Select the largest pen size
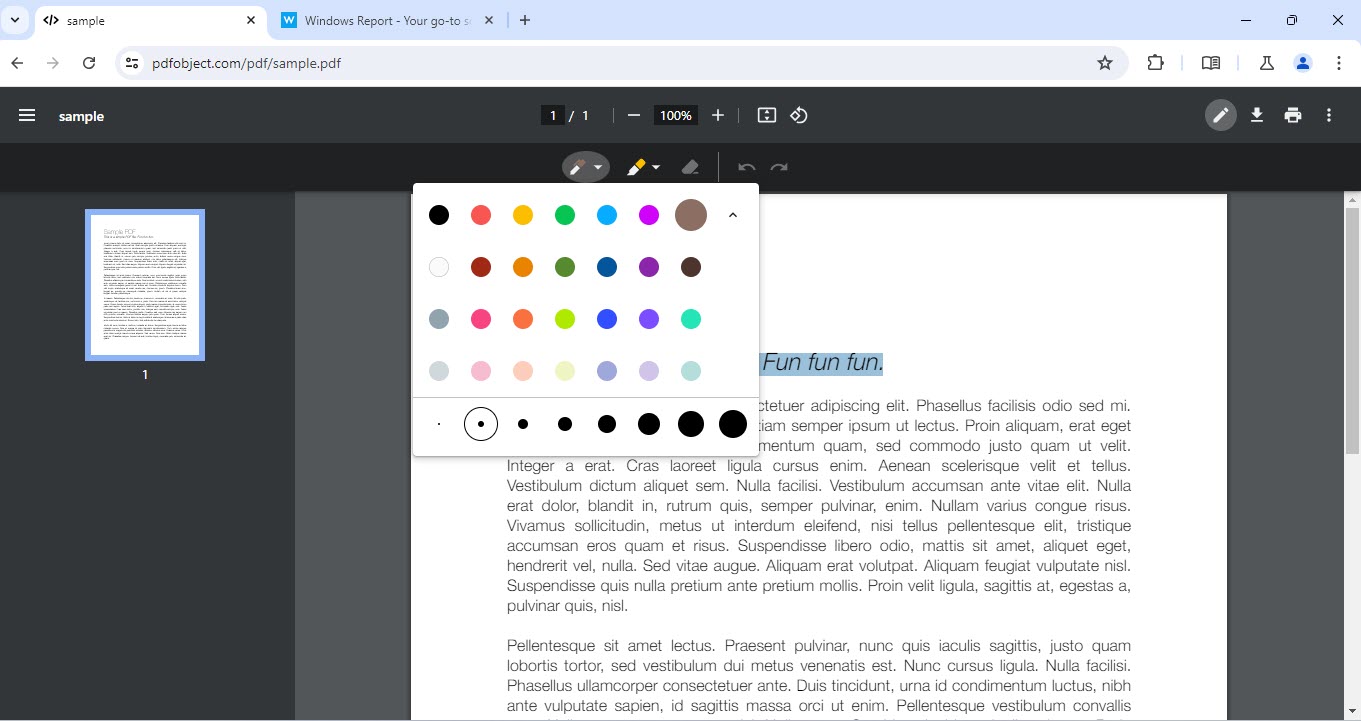The width and height of the screenshot is (1361, 721). point(733,424)
